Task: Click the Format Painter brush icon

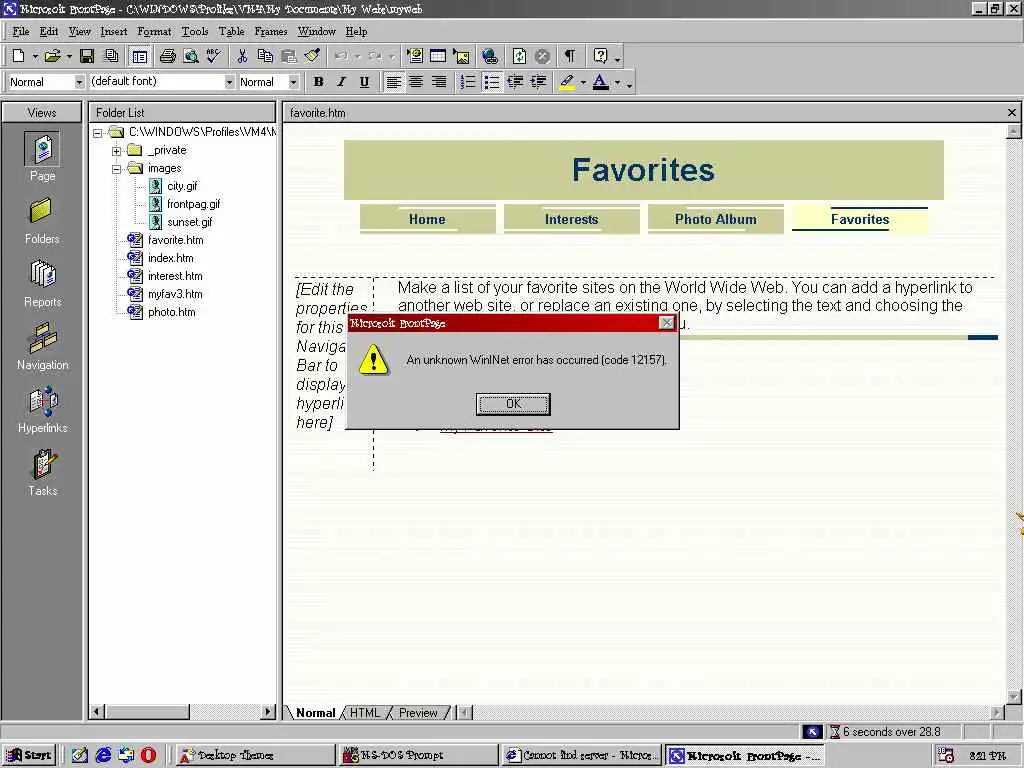Action: (312, 56)
